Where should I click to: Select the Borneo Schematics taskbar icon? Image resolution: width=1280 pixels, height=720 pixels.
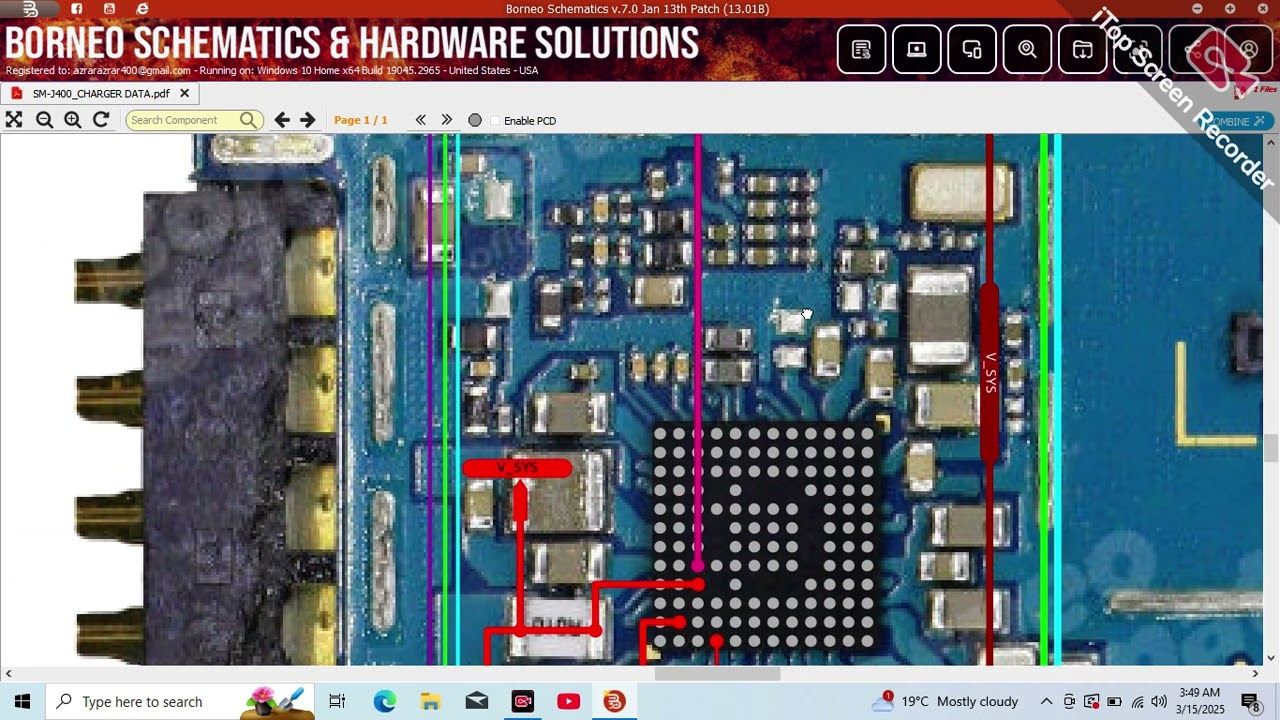click(x=614, y=701)
